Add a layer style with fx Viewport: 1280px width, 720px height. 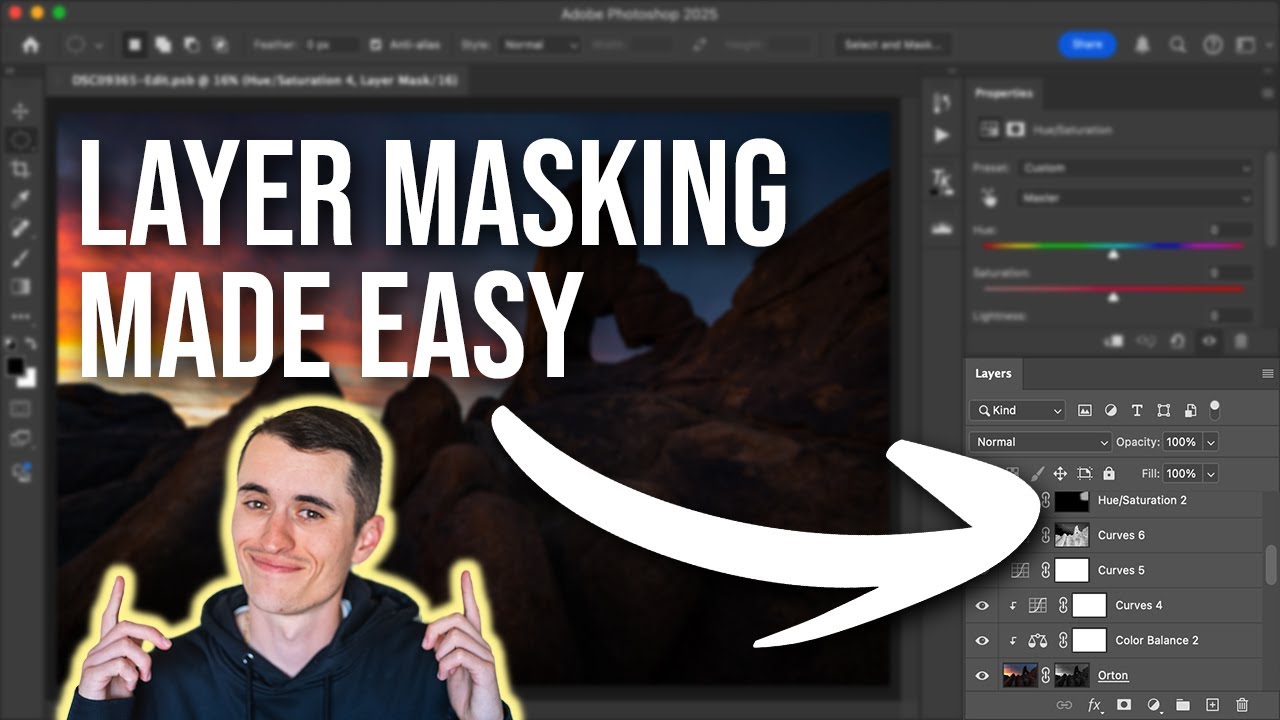click(x=1094, y=705)
